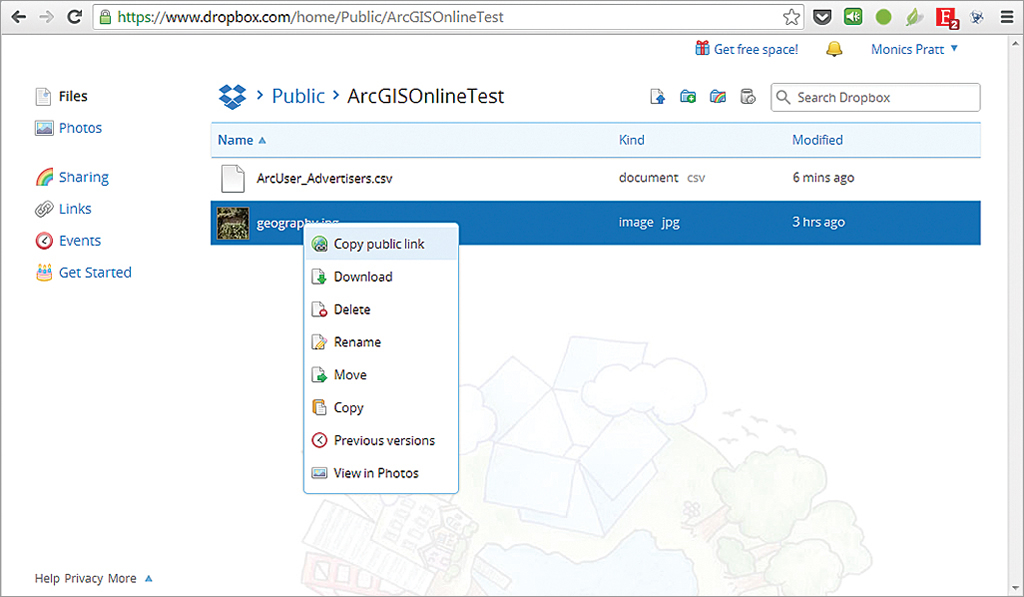Open the Privacy footer link
1024x597 pixels.
click(x=84, y=578)
